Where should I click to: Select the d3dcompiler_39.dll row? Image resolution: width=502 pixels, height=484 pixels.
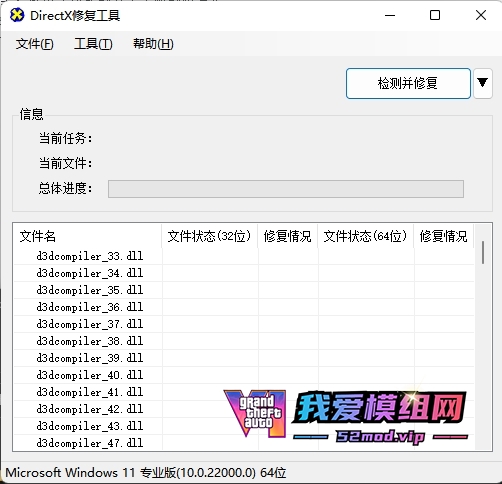coord(244,358)
